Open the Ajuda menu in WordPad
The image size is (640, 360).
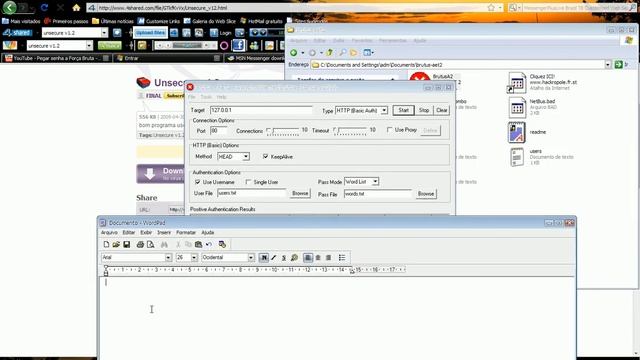click(x=208, y=232)
